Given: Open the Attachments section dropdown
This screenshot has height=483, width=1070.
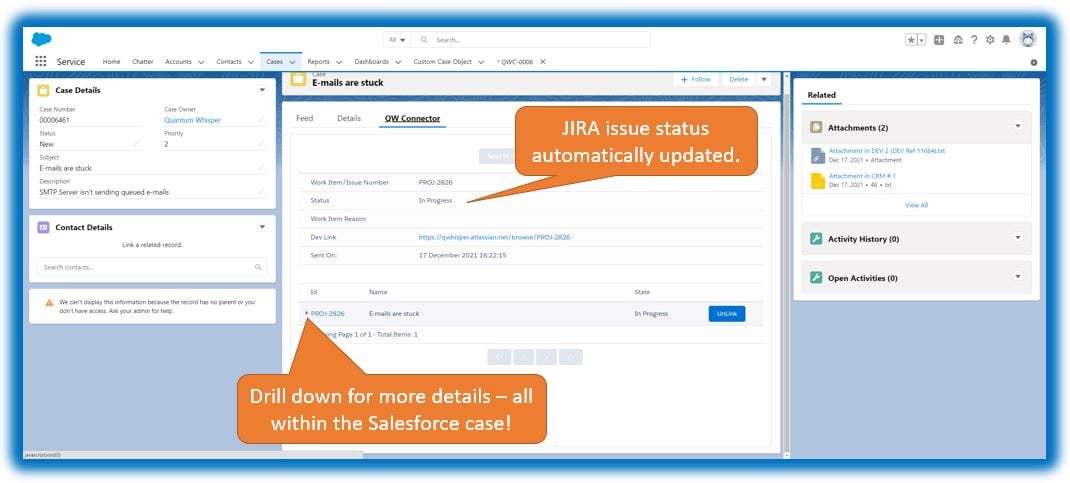Looking at the screenshot, I should tap(1017, 127).
